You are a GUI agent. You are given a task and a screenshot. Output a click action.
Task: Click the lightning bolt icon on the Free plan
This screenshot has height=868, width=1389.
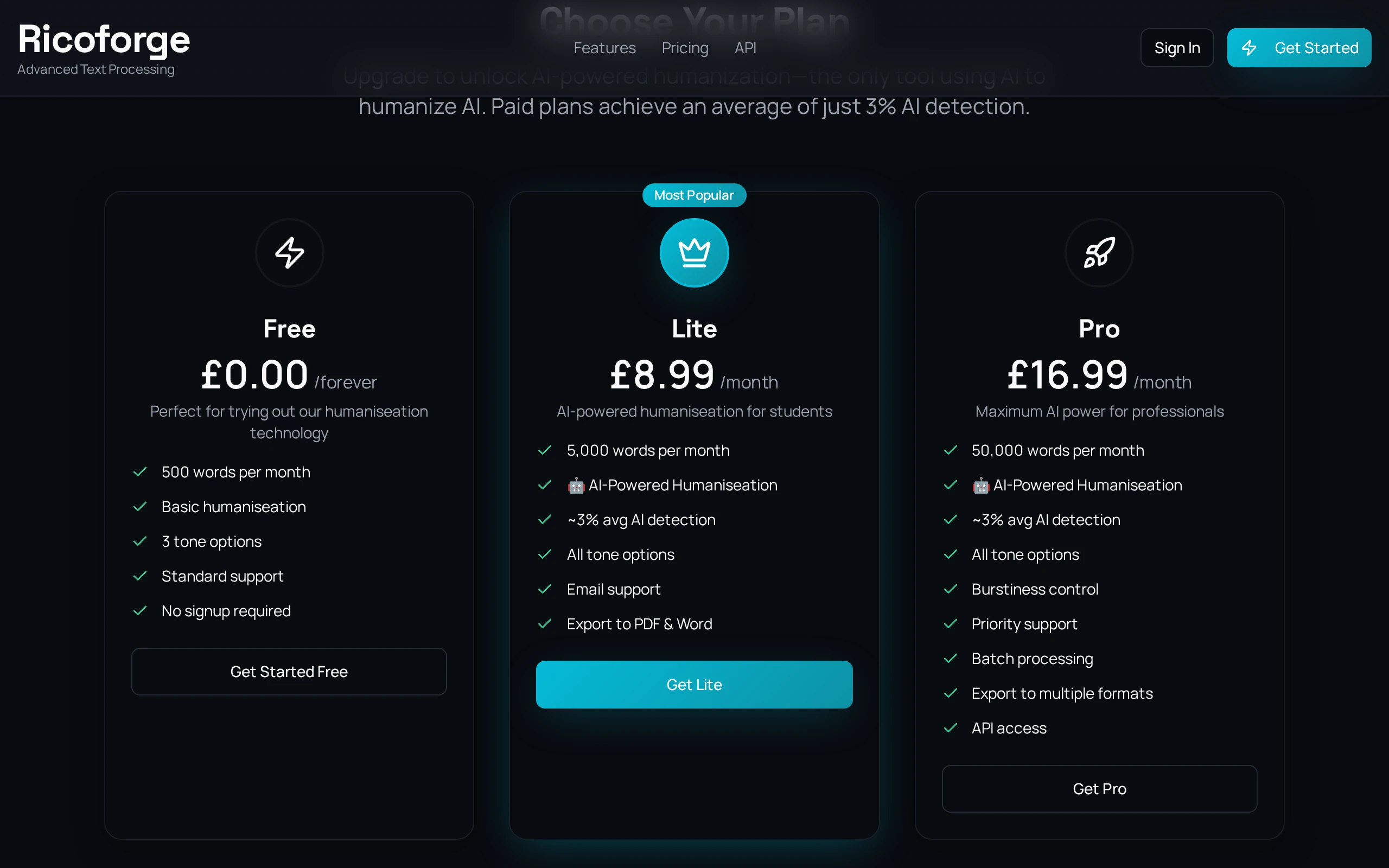coord(289,253)
